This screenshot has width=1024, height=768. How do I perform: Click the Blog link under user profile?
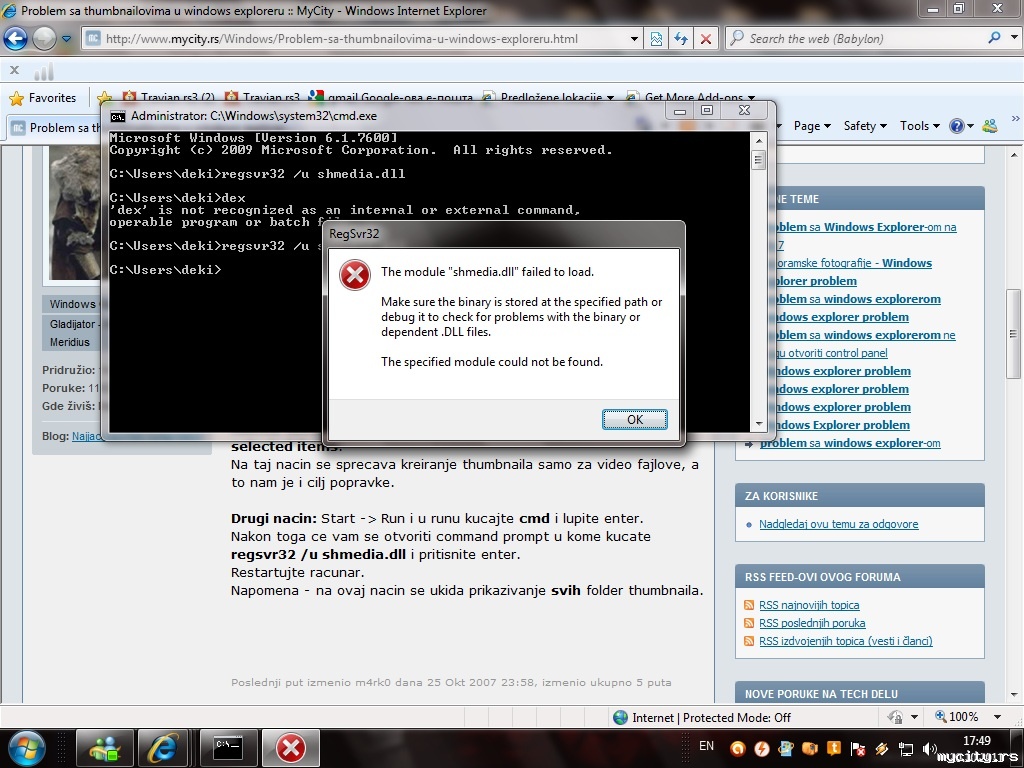click(86, 436)
